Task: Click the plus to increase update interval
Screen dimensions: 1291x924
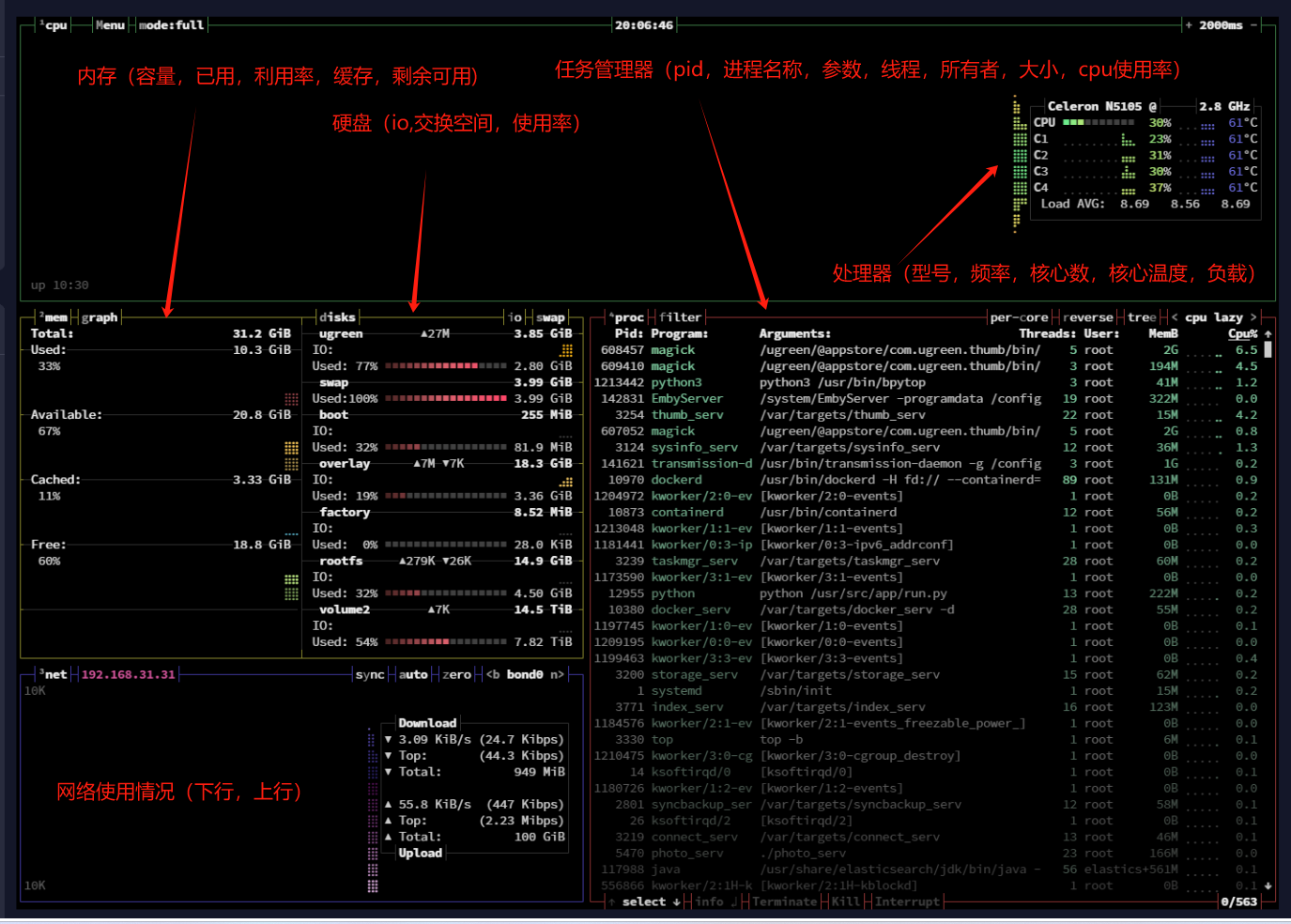Action: click(1189, 25)
